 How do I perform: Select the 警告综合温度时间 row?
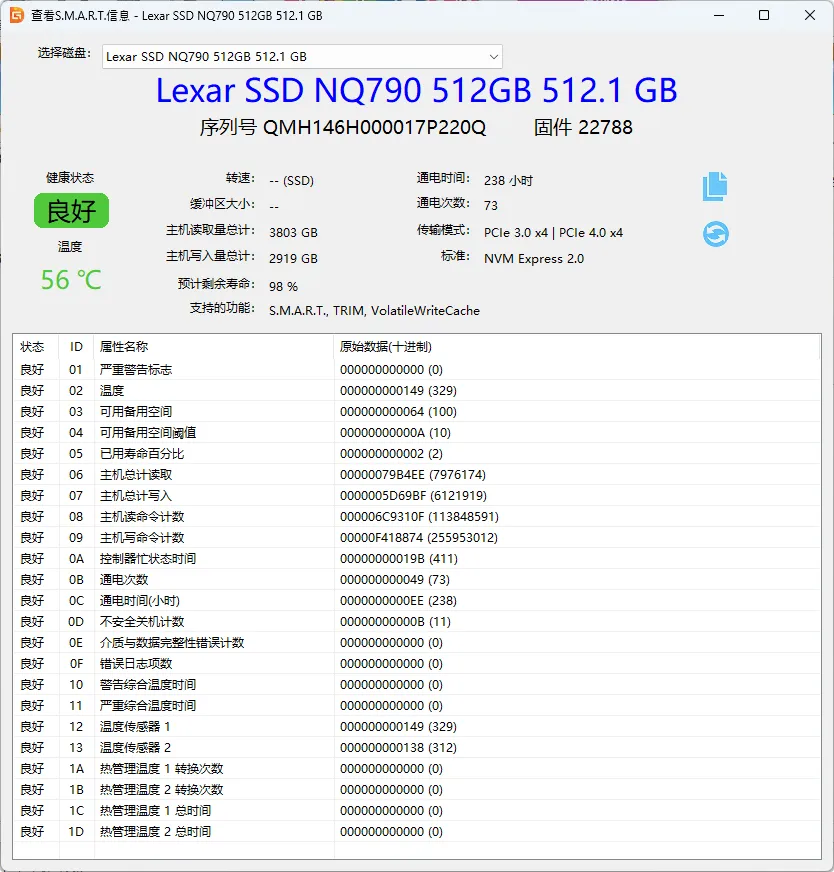tap(417, 685)
